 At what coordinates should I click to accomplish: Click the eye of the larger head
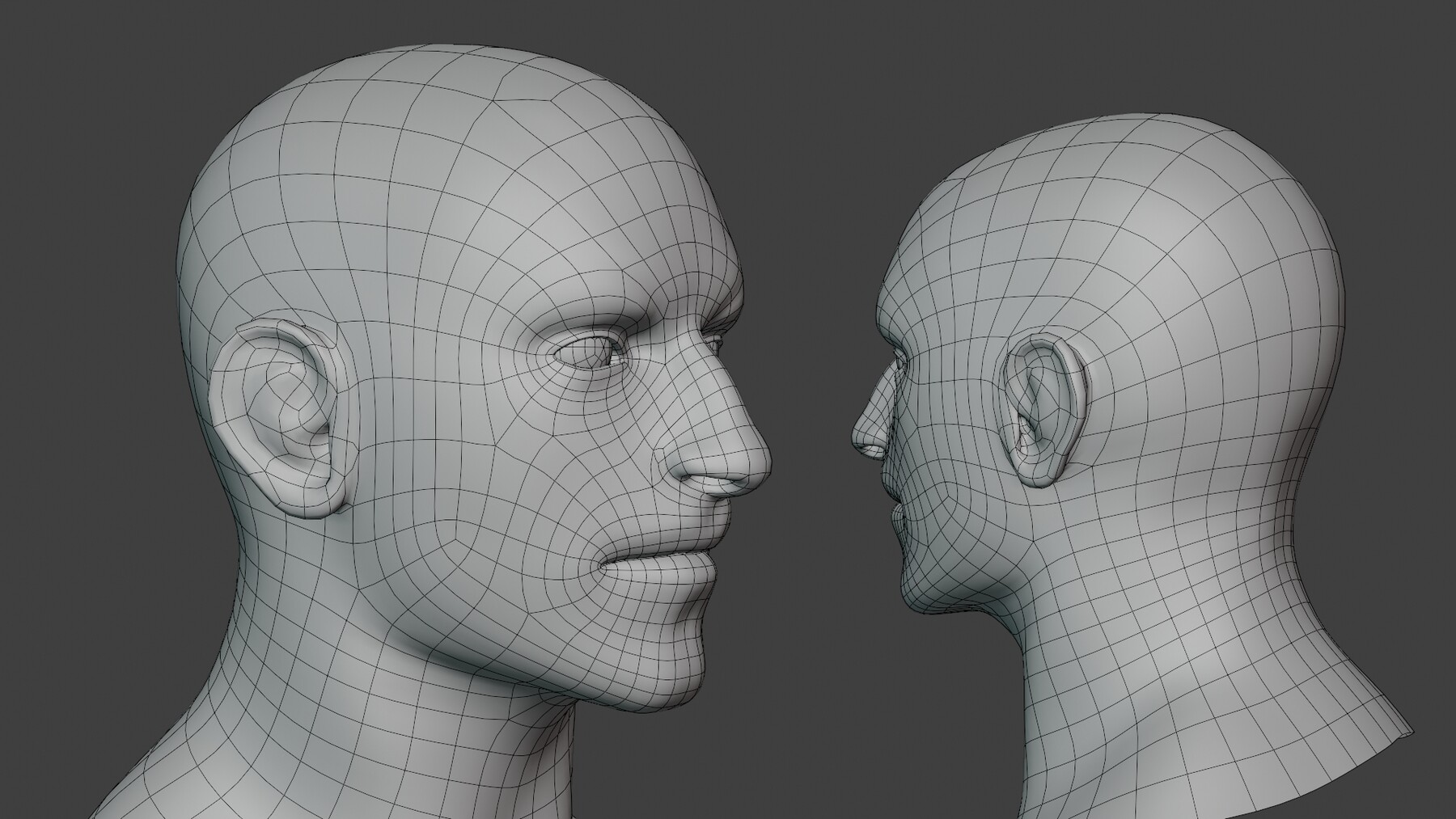pos(590,353)
